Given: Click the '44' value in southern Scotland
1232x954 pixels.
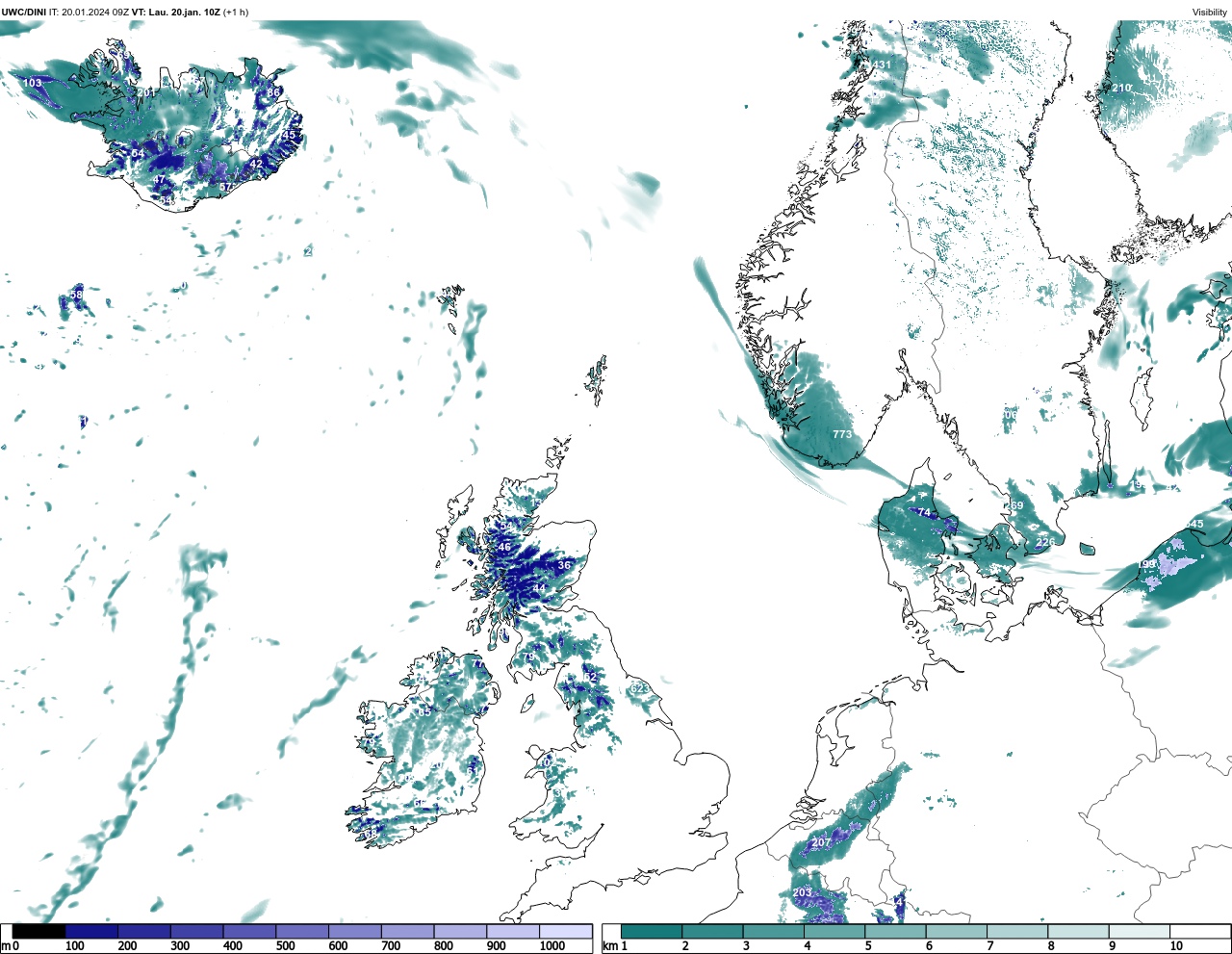Looking at the screenshot, I should click(539, 587).
